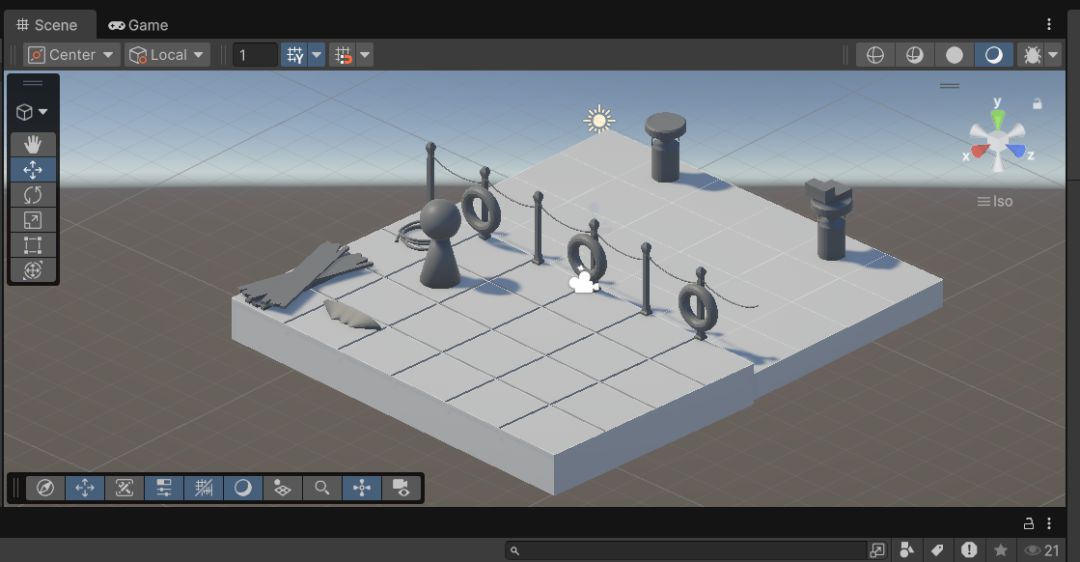
Task: Select the Rect transform tool
Action: [32, 245]
